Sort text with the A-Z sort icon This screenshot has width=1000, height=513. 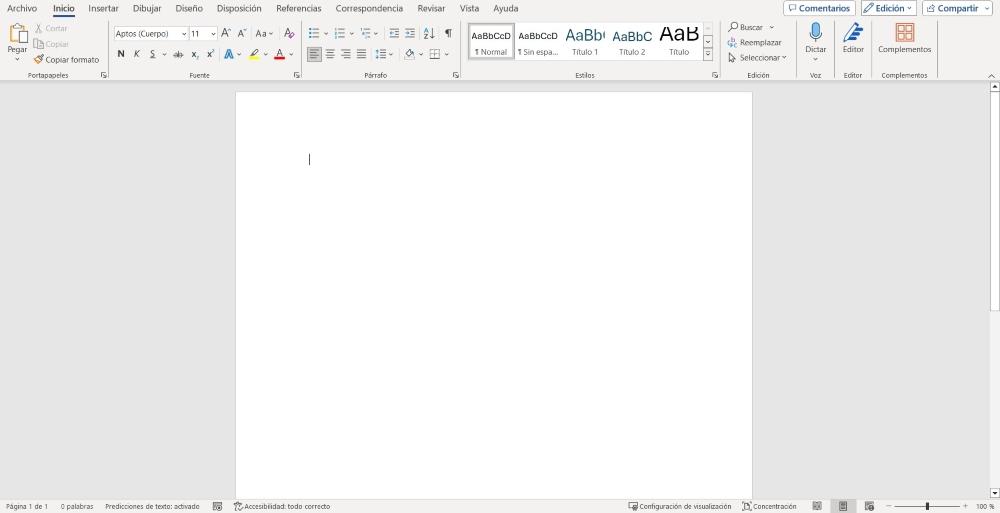(429, 33)
